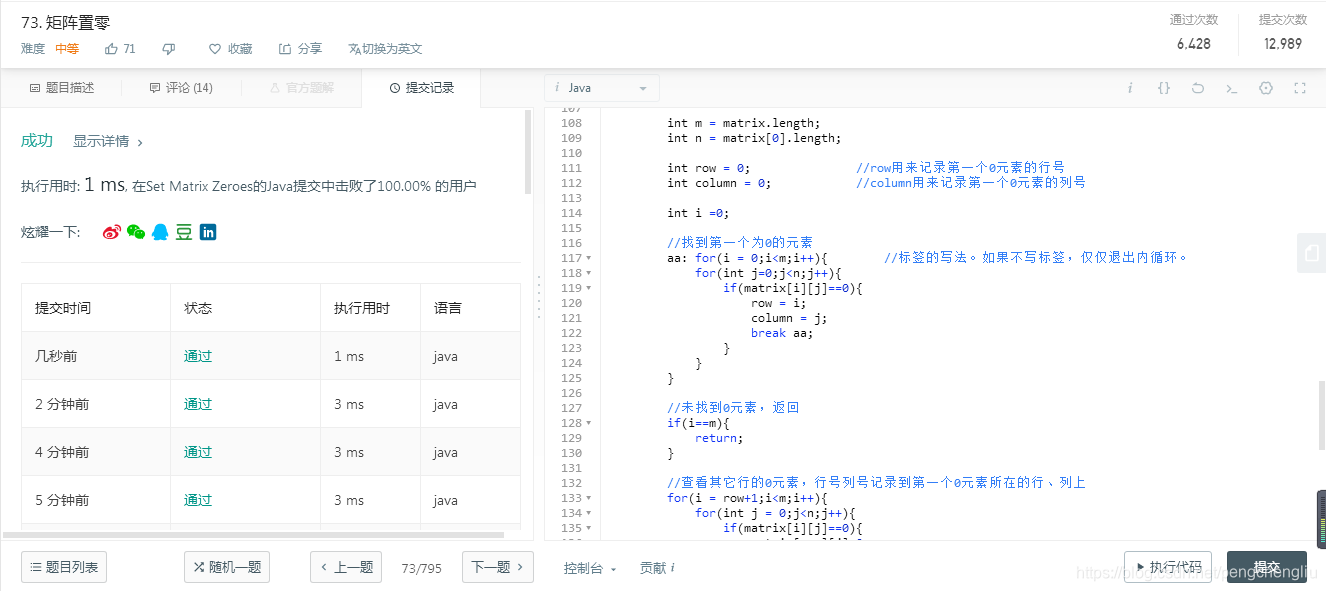1326x591 pixels.
Task: Collapse code fold at line 134
Action: pyautogui.click(x=588, y=513)
